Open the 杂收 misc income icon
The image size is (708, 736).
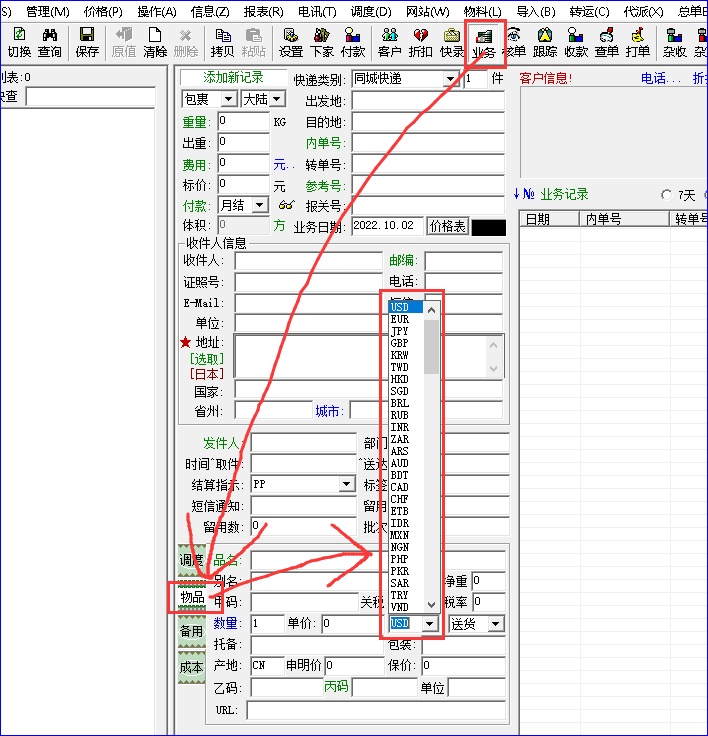click(675, 42)
